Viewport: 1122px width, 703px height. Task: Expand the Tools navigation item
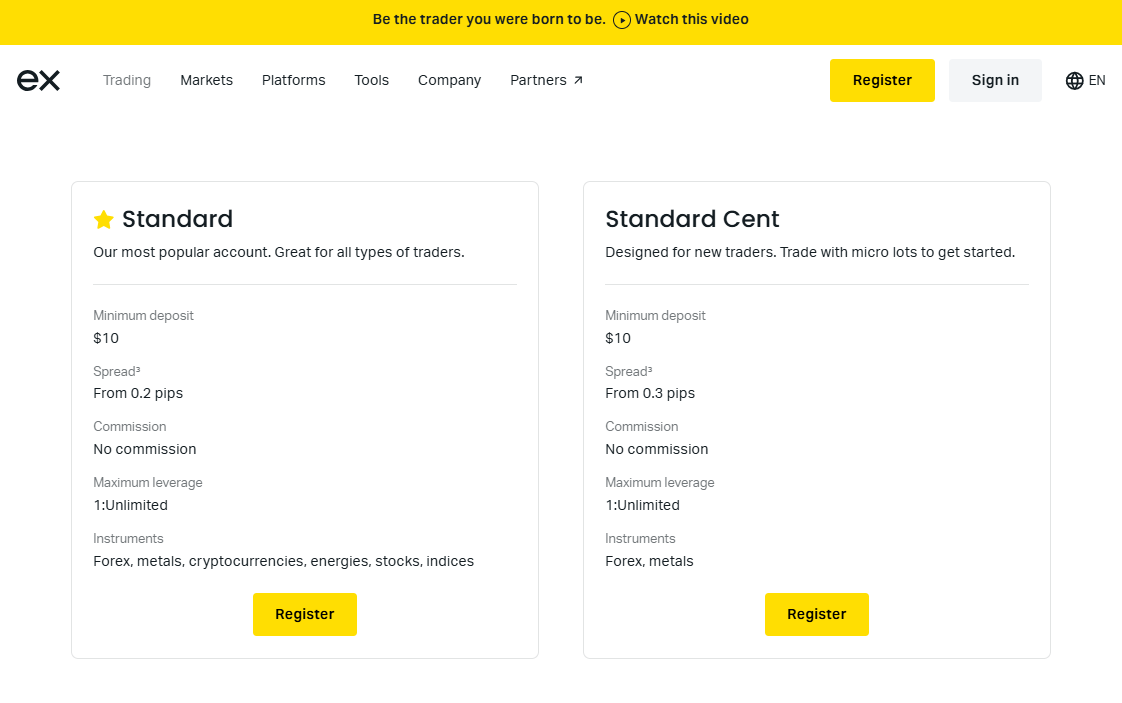[371, 80]
